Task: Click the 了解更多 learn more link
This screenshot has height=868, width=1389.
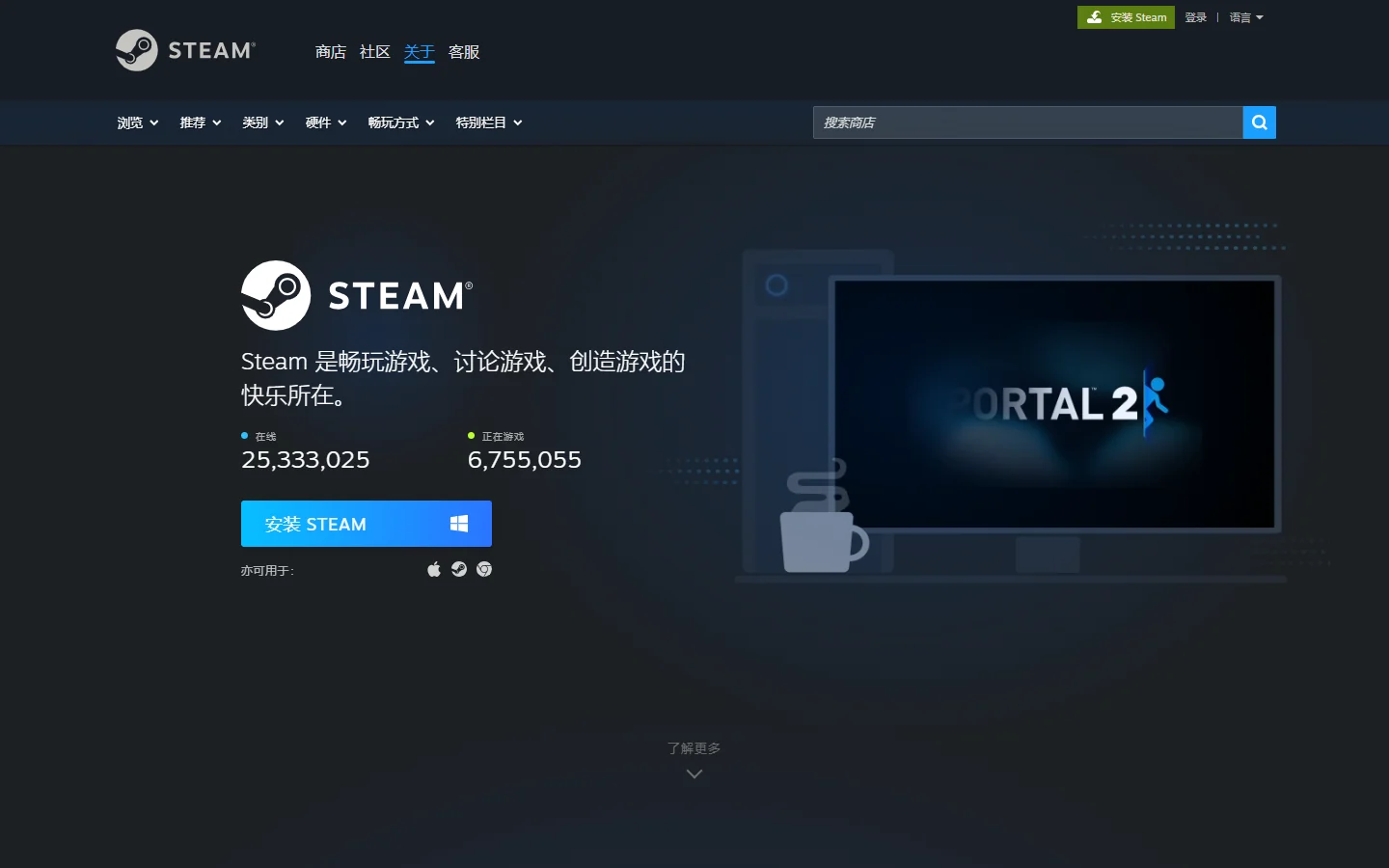Action: tap(694, 748)
